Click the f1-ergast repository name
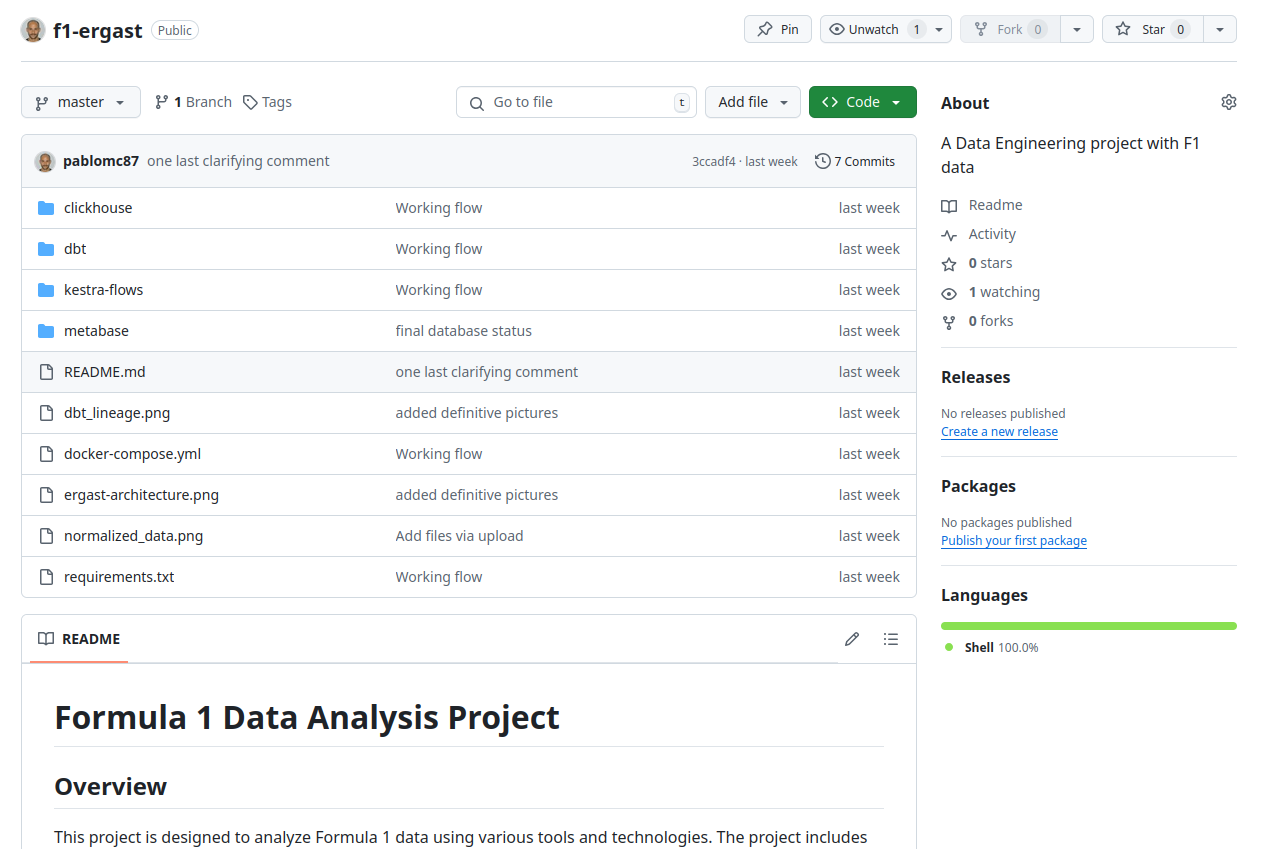The width and height of the screenshot is (1266, 849). pyautogui.click(x=97, y=30)
